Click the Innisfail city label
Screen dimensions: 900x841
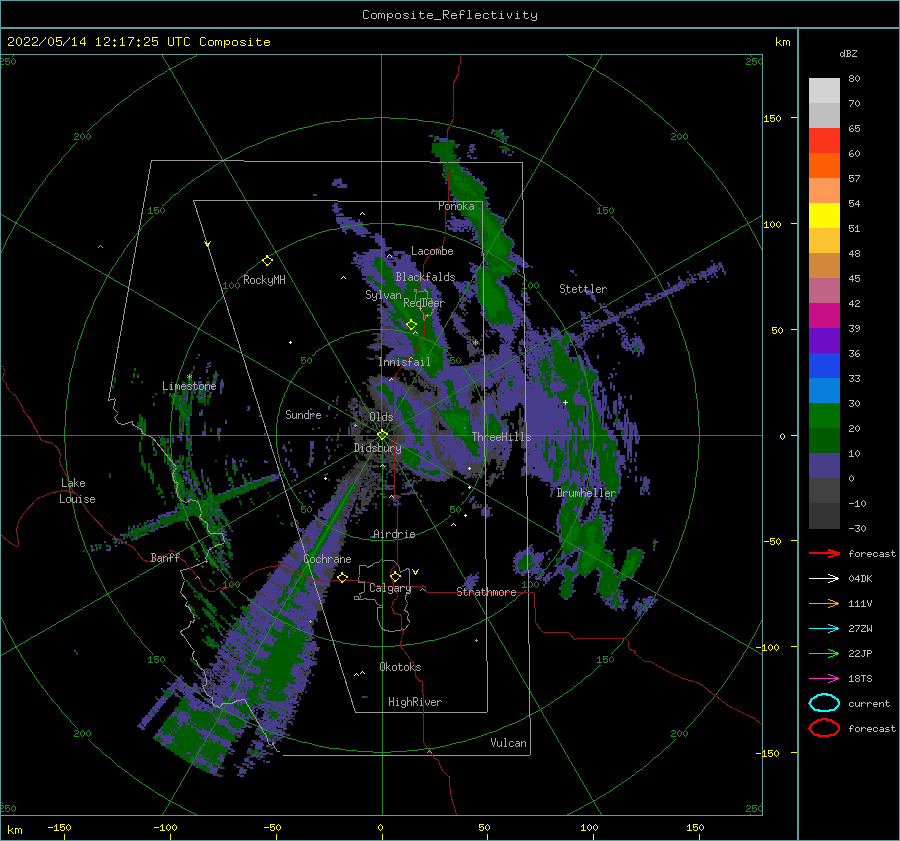404,362
